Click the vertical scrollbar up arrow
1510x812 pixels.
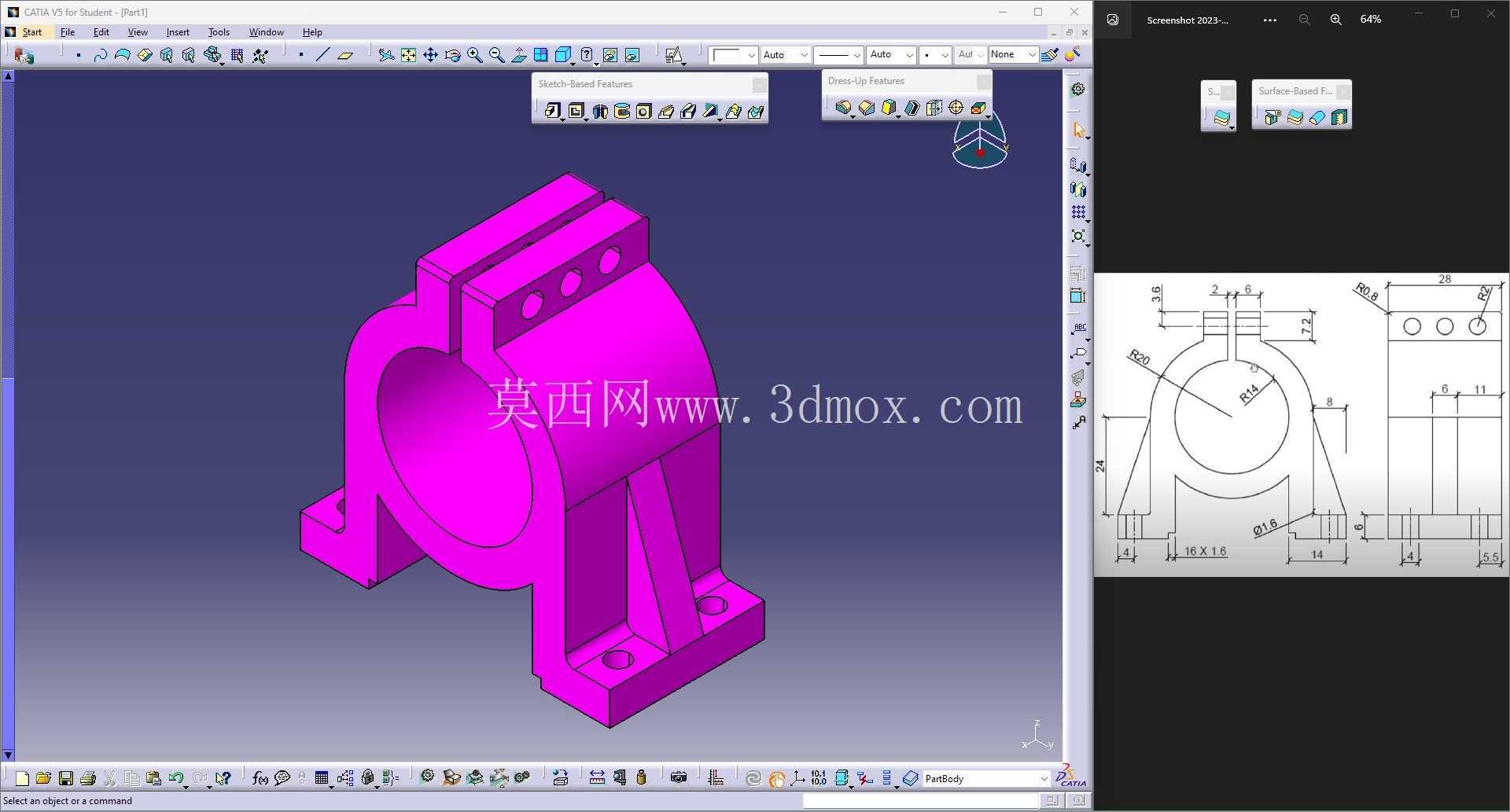(8, 76)
